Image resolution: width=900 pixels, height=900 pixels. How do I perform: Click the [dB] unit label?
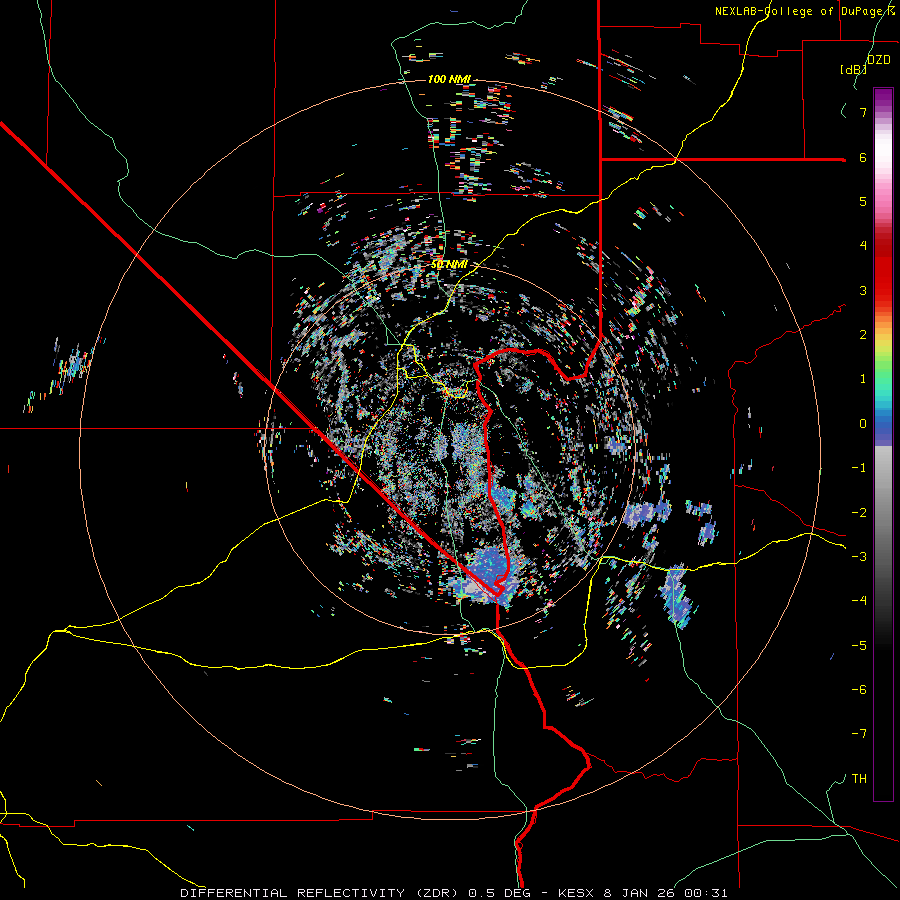coord(853,69)
